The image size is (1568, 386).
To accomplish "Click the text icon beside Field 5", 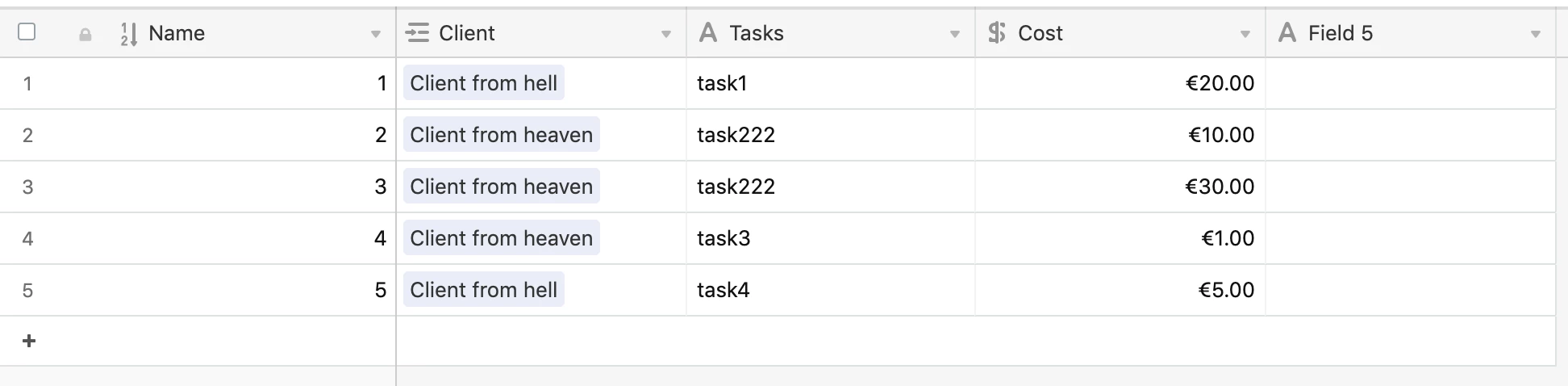I will tap(1287, 33).
